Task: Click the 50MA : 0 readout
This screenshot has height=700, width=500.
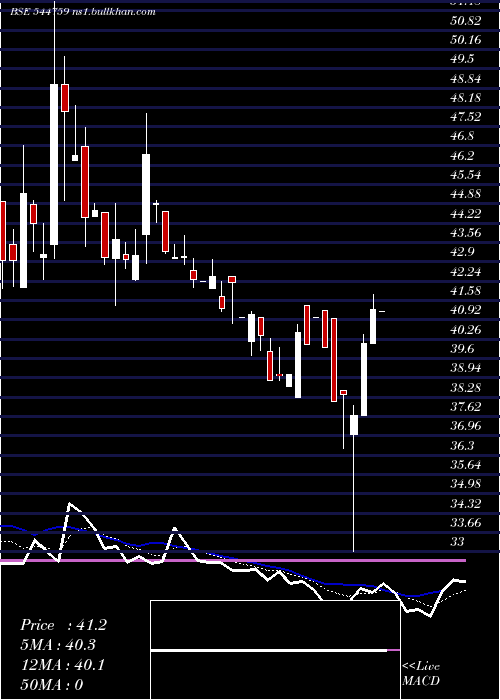Action: (x=52, y=685)
